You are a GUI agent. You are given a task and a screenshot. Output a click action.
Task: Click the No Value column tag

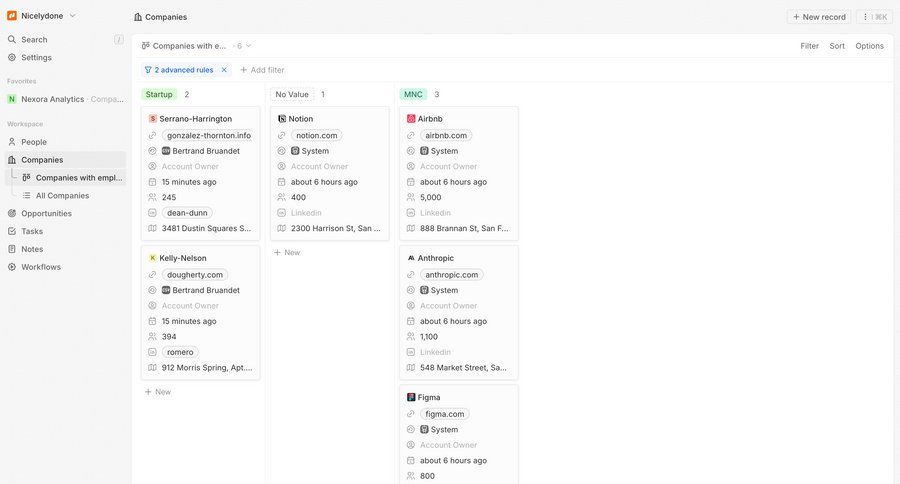[292, 94]
